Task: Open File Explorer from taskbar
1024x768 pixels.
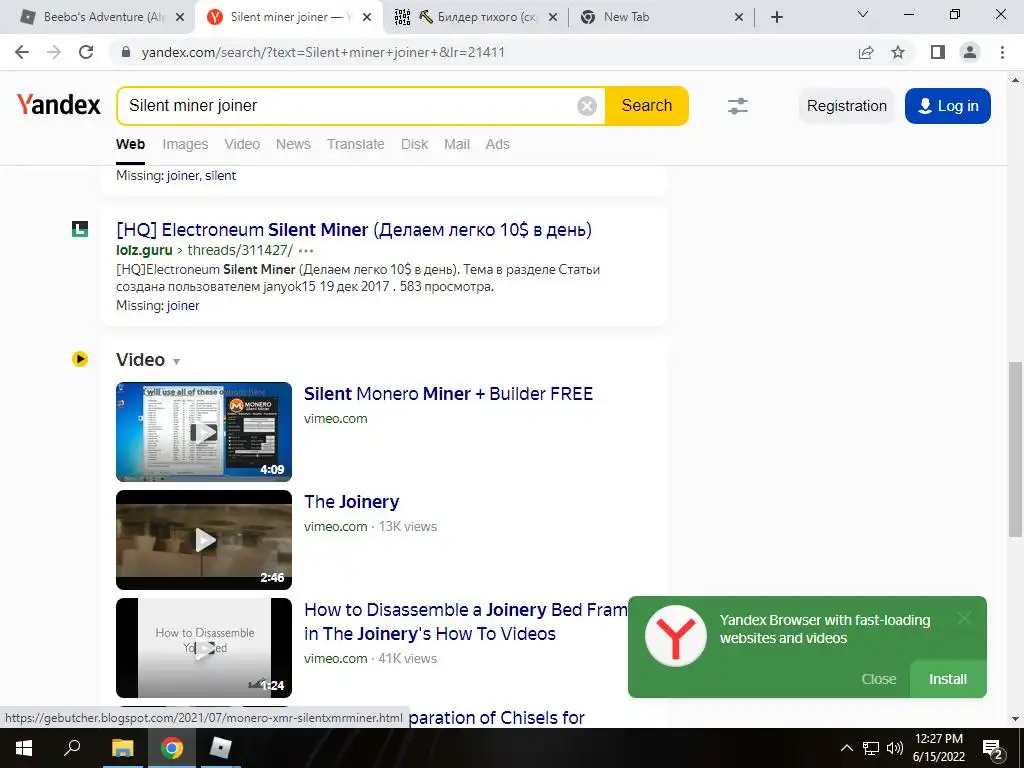Action: [x=122, y=748]
